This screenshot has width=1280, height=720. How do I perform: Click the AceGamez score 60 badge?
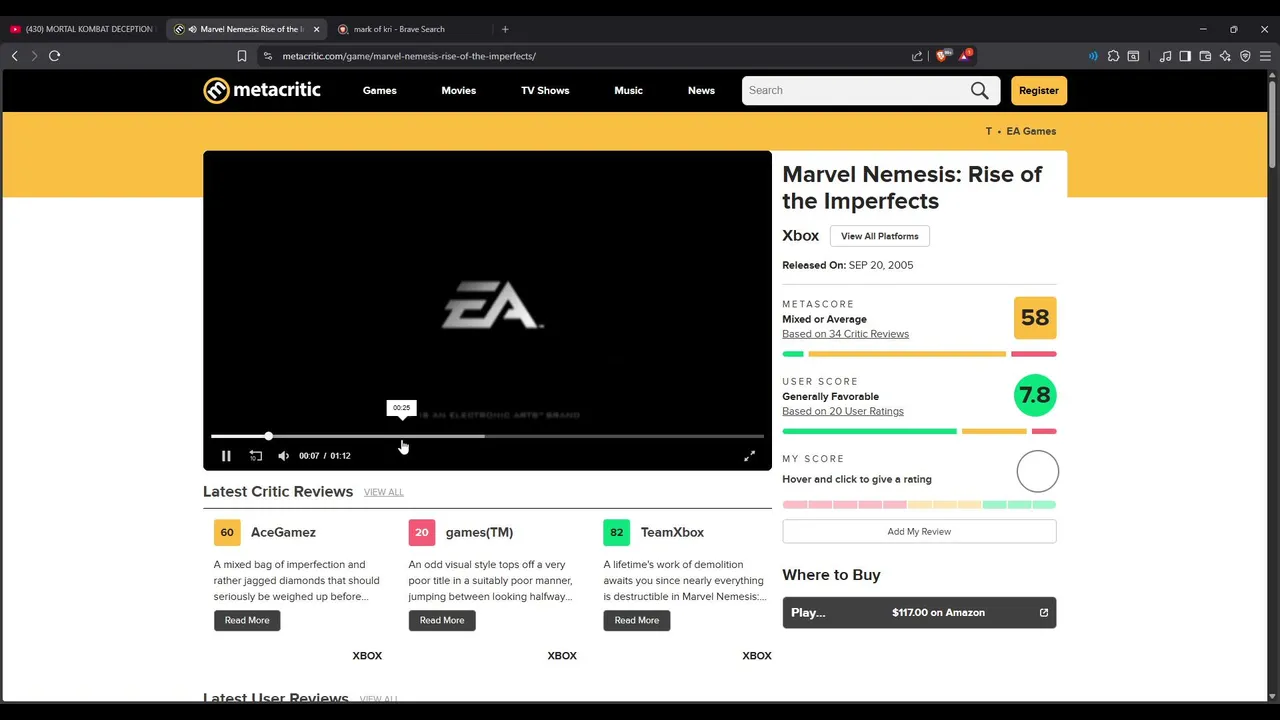(227, 532)
